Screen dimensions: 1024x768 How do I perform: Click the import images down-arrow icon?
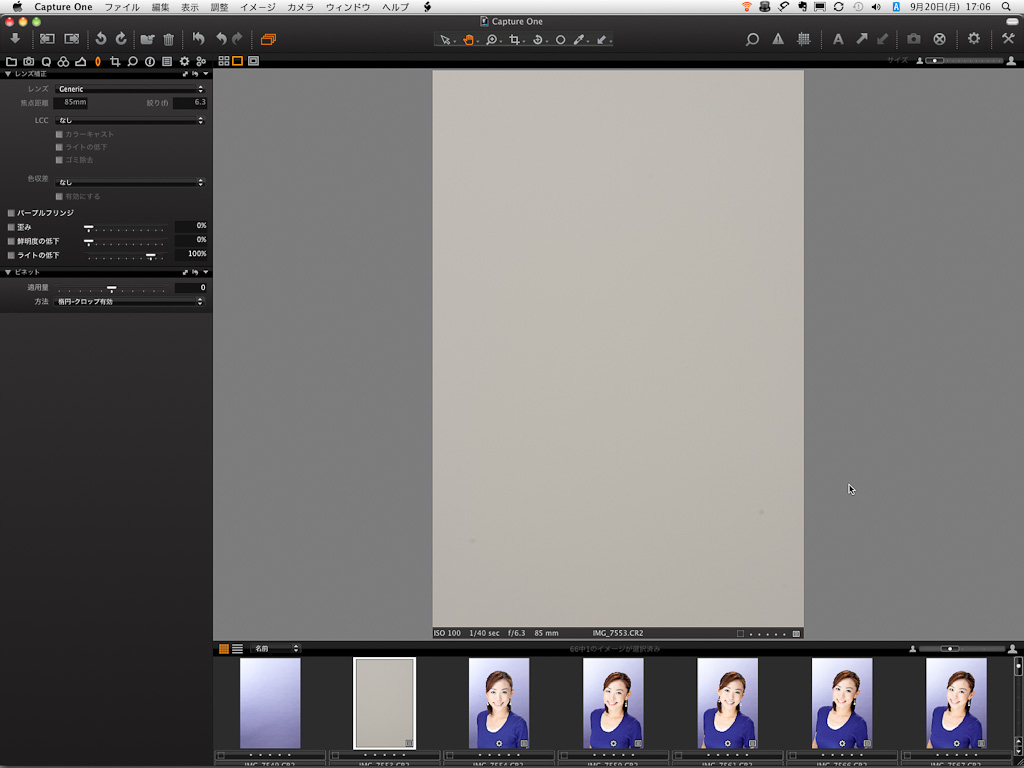15,39
